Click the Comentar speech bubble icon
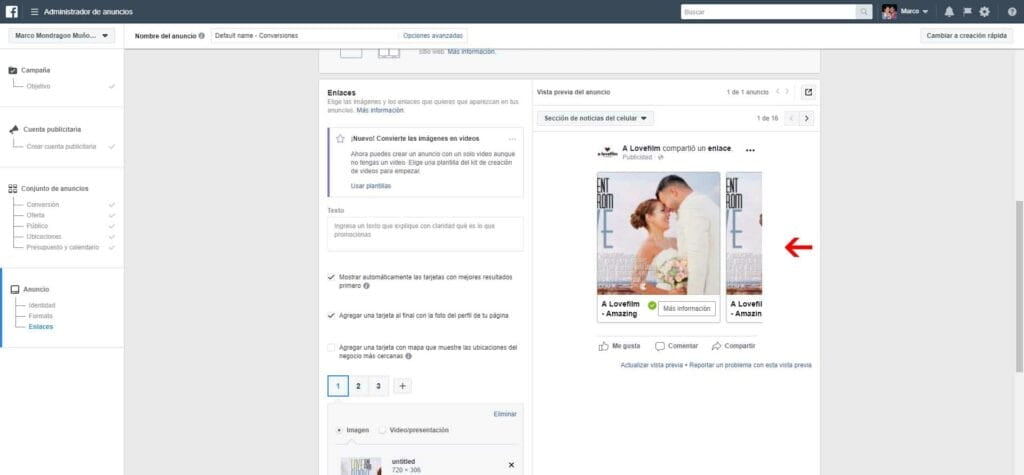 click(660, 346)
